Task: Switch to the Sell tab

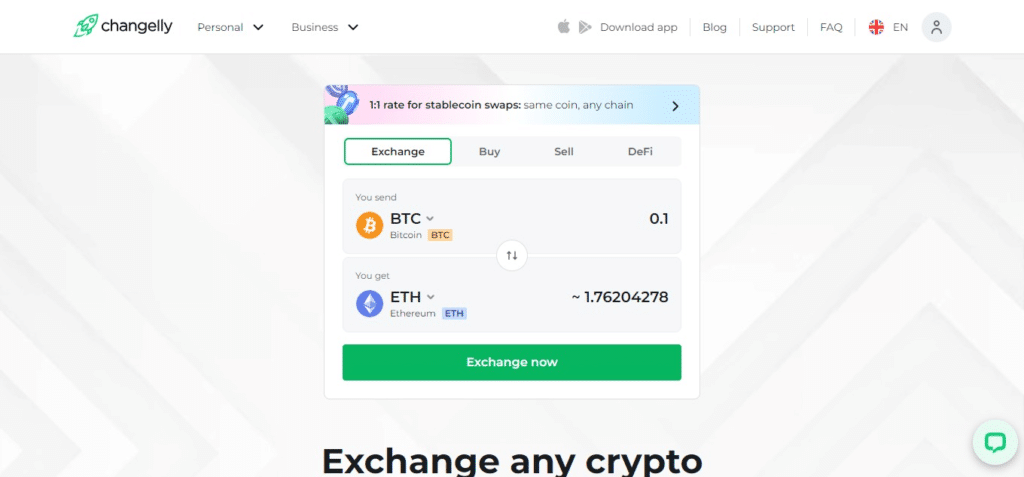Action: (x=564, y=151)
